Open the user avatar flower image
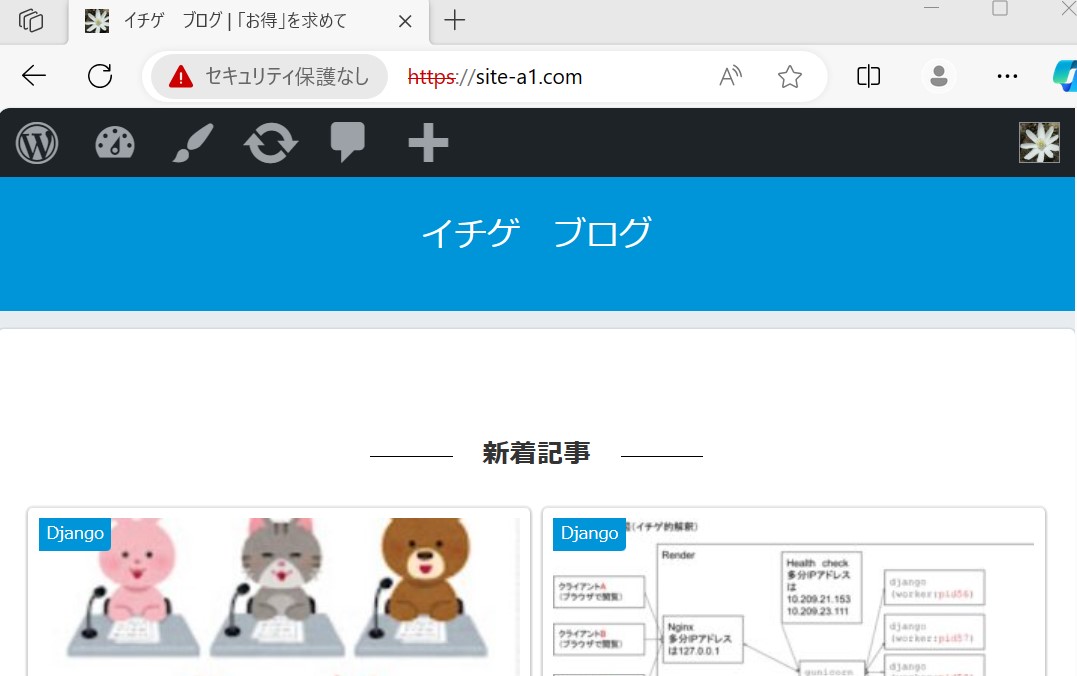The height and width of the screenshot is (676, 1077). click(1039, 143)
